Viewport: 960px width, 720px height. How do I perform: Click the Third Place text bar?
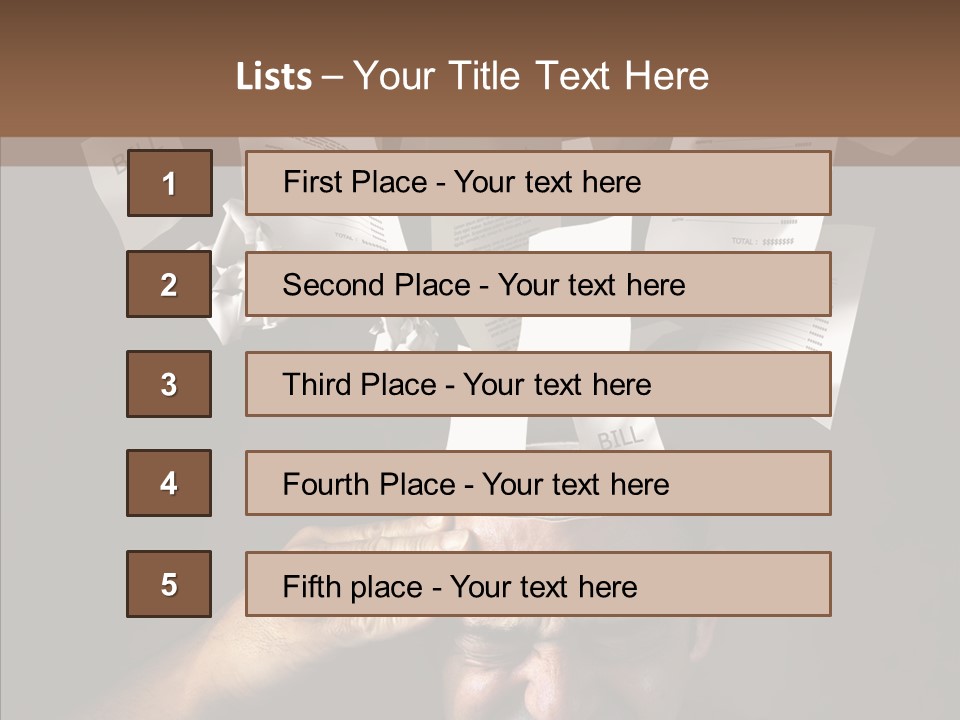(538, 384)
